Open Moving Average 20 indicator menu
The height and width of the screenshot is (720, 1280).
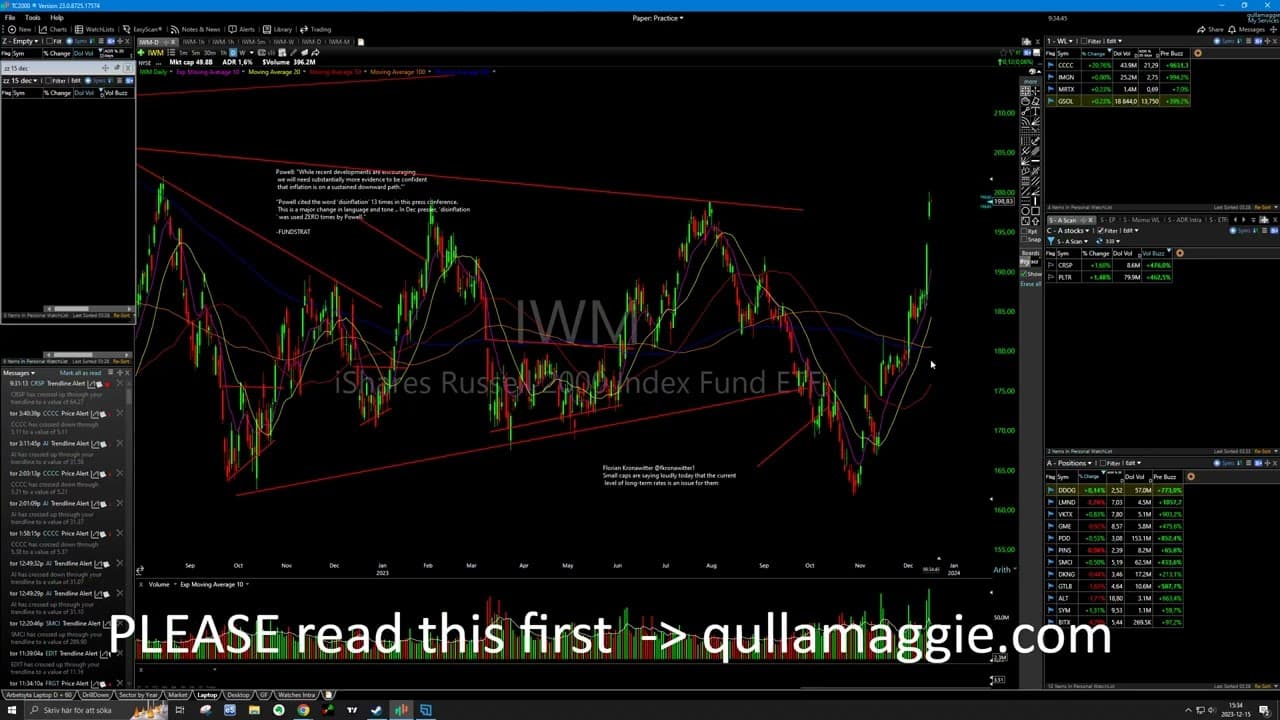tap(276, 72)
